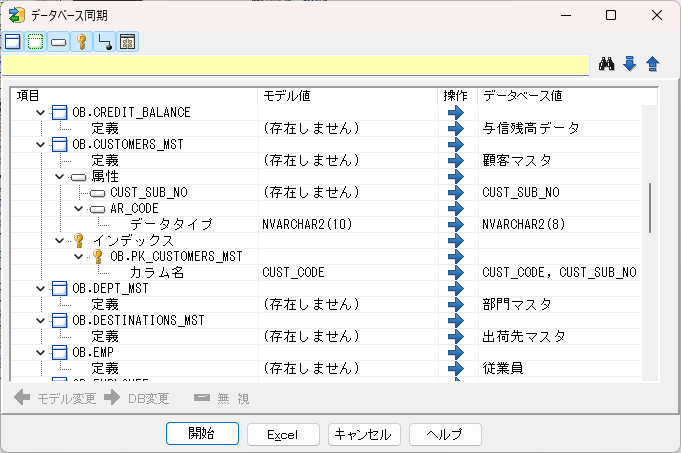Viewport: 681px width, 453px height.
Task: Click the 操作 column header
Action: point(458,96)
